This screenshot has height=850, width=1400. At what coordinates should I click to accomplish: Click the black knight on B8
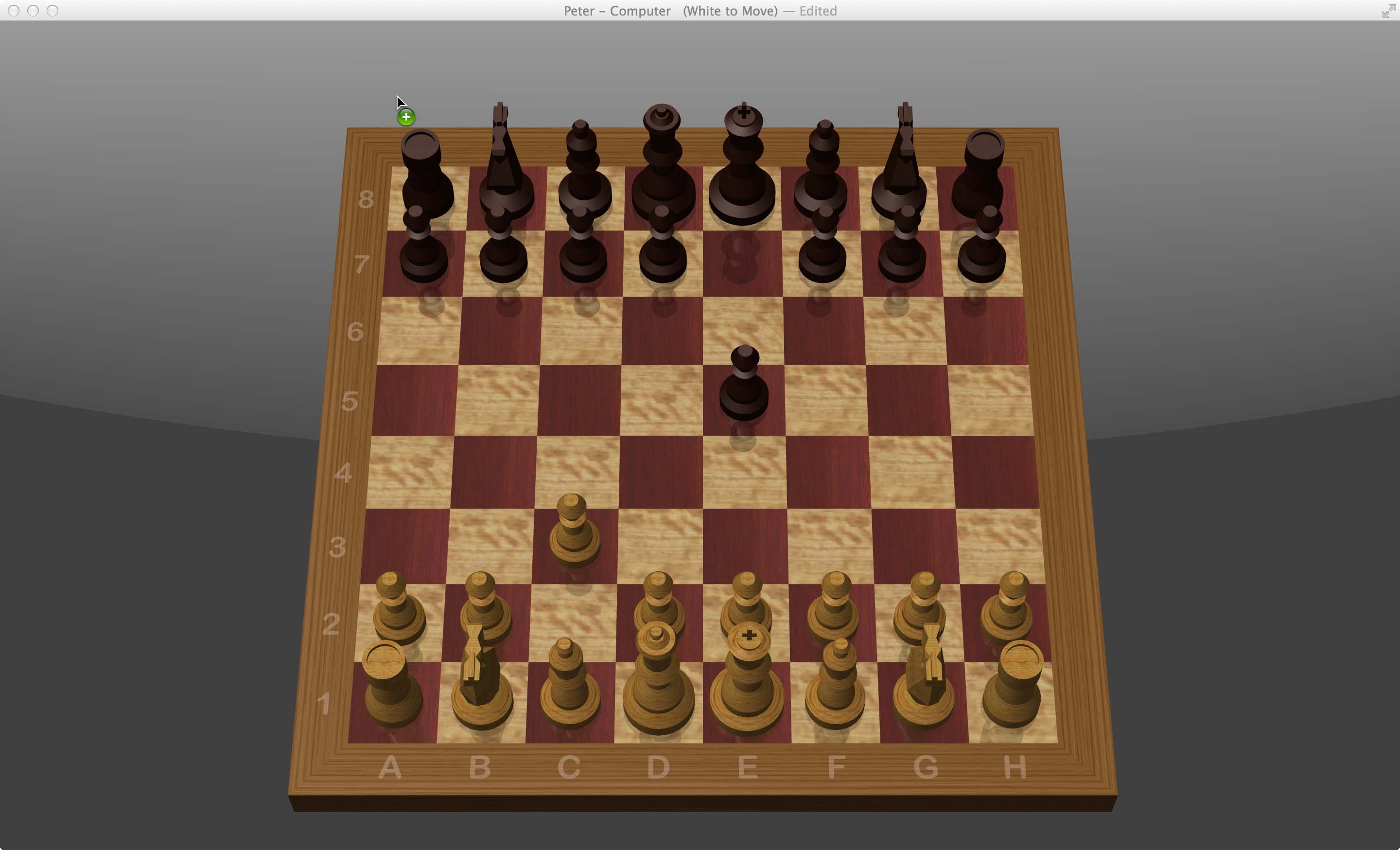pyautogui.click(x=506, y=161)
